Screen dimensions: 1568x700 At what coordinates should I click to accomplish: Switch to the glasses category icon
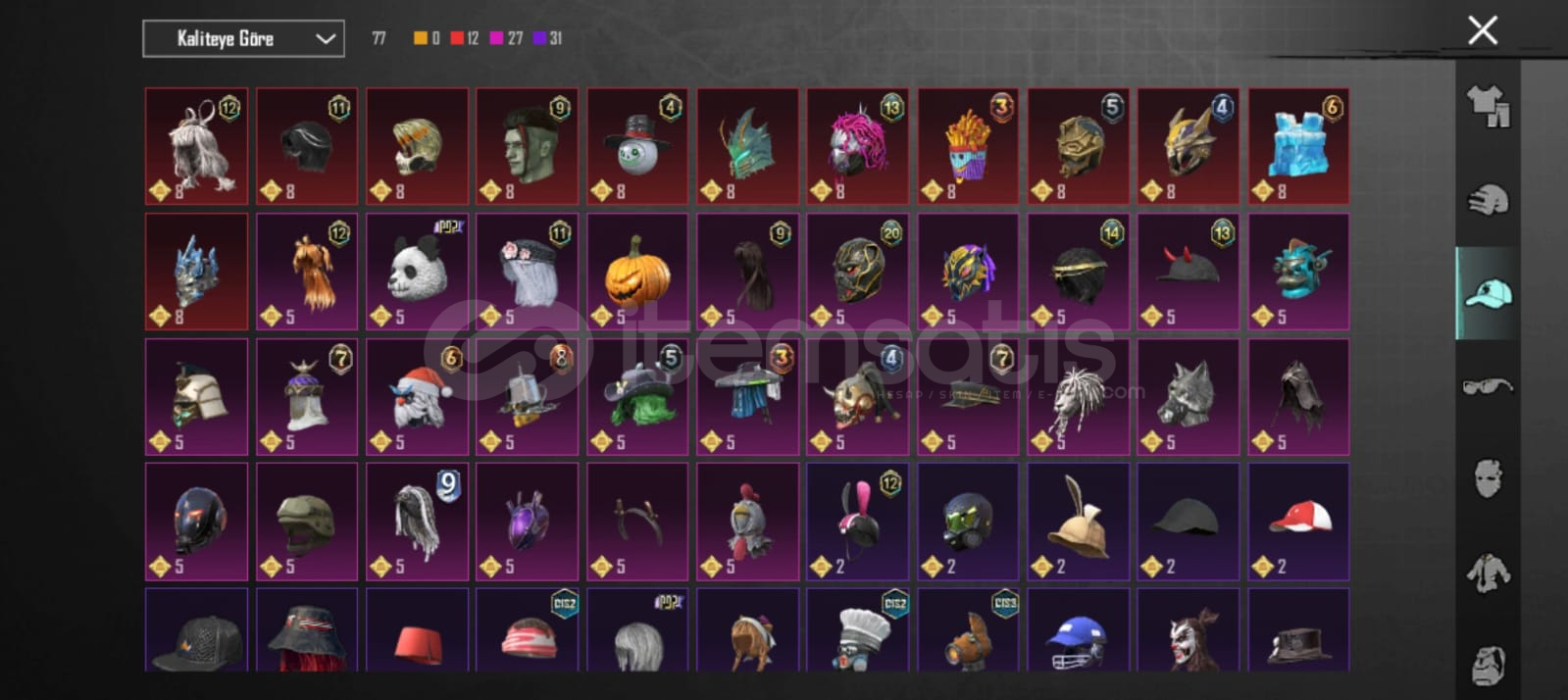(1488, 385)
